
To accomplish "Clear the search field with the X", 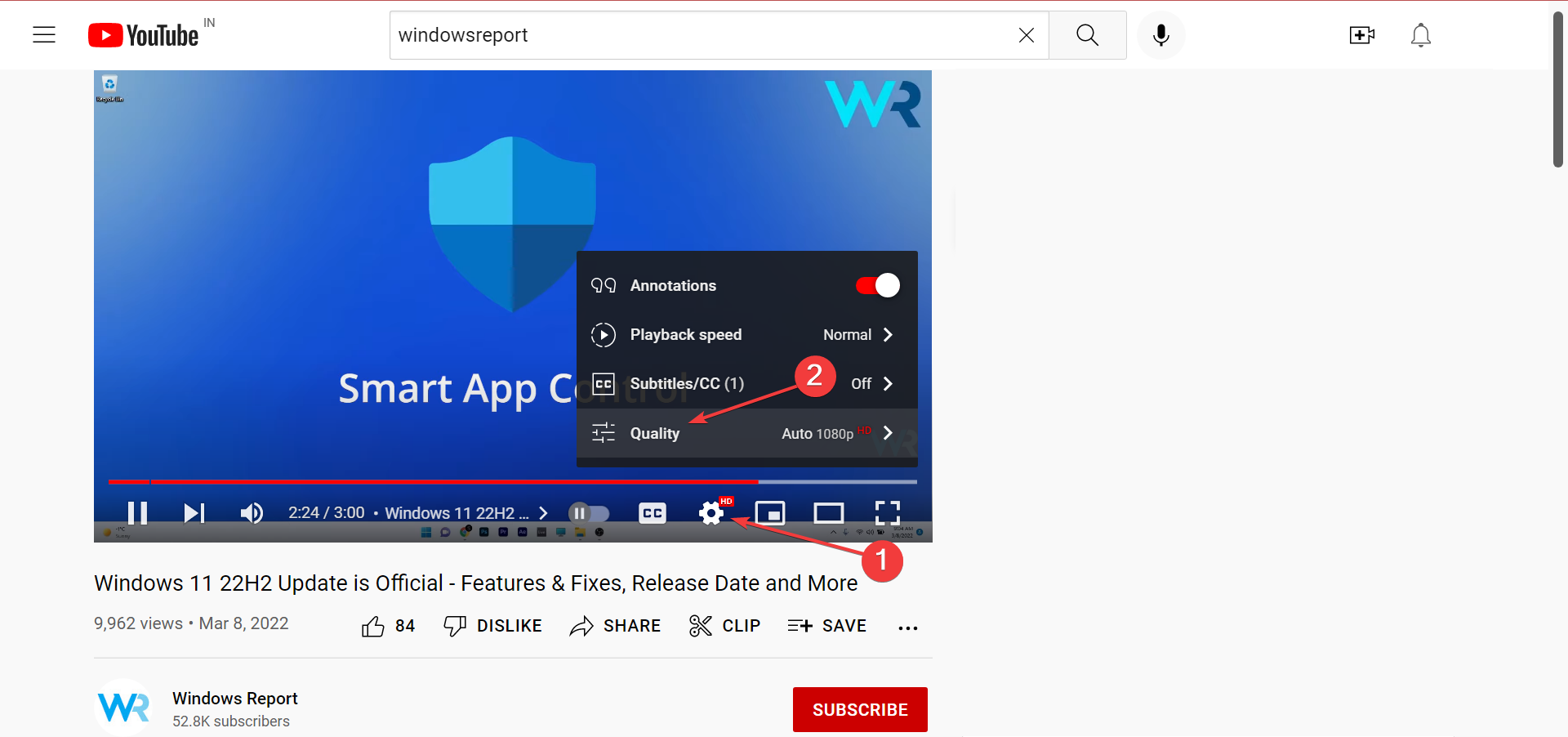I will [1025, 35].
